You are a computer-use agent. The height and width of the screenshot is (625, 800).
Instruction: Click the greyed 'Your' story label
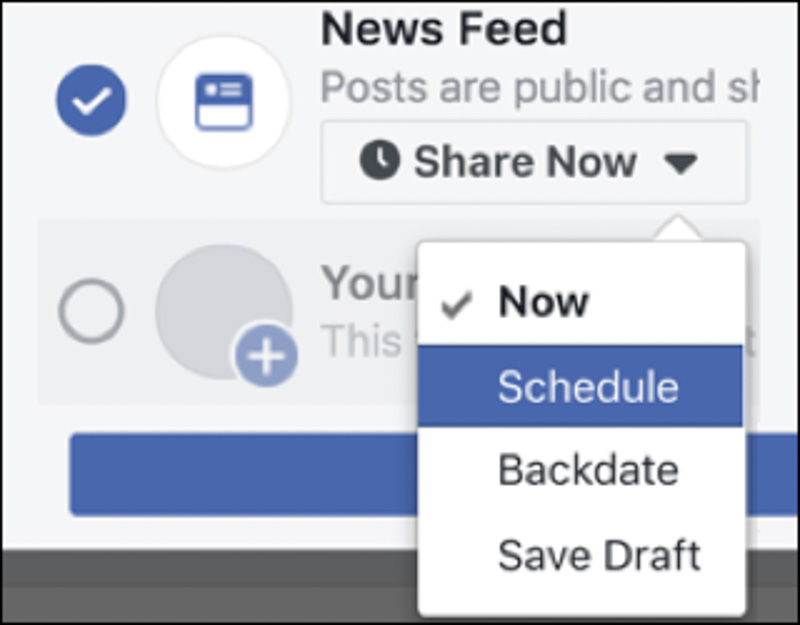(x=367, y=286)
